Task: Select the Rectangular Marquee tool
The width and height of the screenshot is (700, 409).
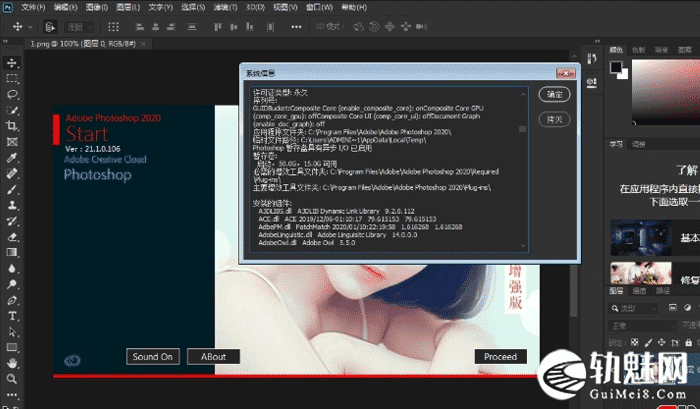Action: point(12,79)
